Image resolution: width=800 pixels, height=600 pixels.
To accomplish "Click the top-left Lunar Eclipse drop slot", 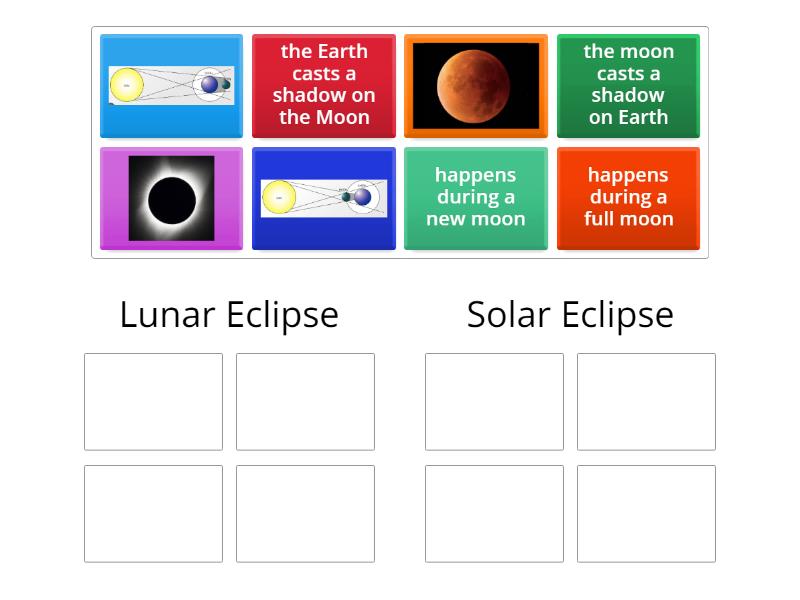I will [x=153, y=402].
